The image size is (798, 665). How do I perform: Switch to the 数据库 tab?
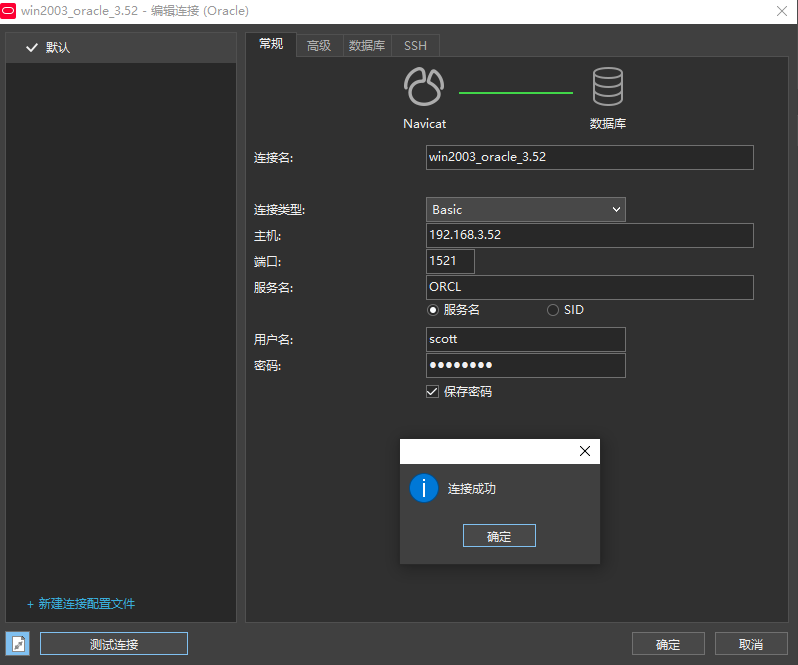367,46
